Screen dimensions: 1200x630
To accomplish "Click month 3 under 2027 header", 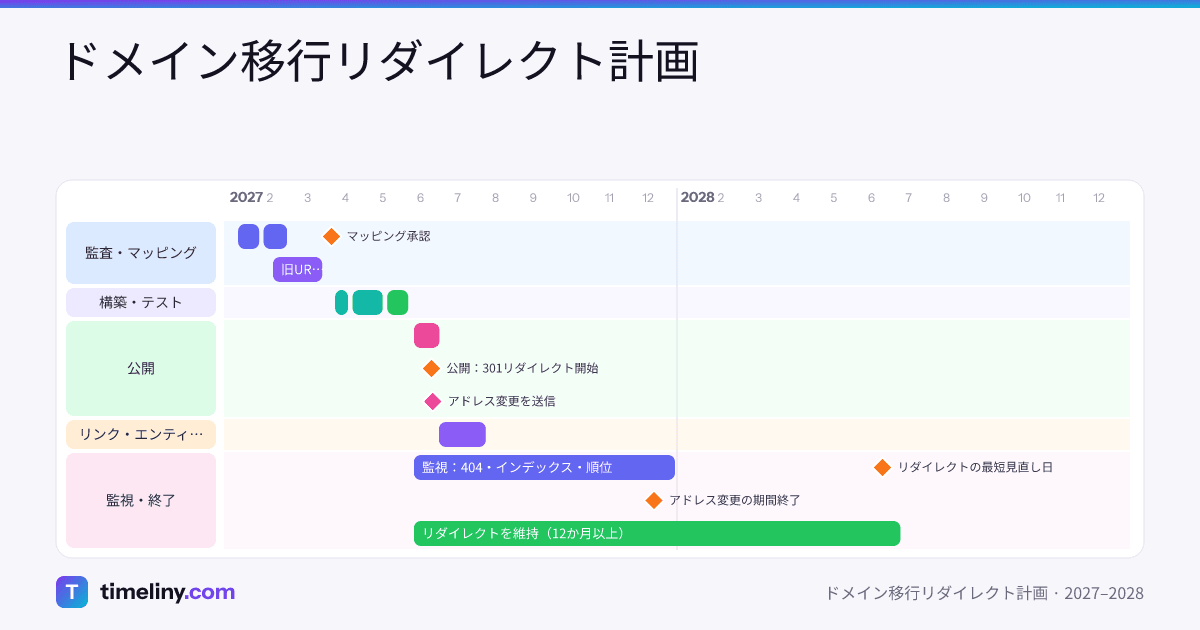I will click(307, 198).
